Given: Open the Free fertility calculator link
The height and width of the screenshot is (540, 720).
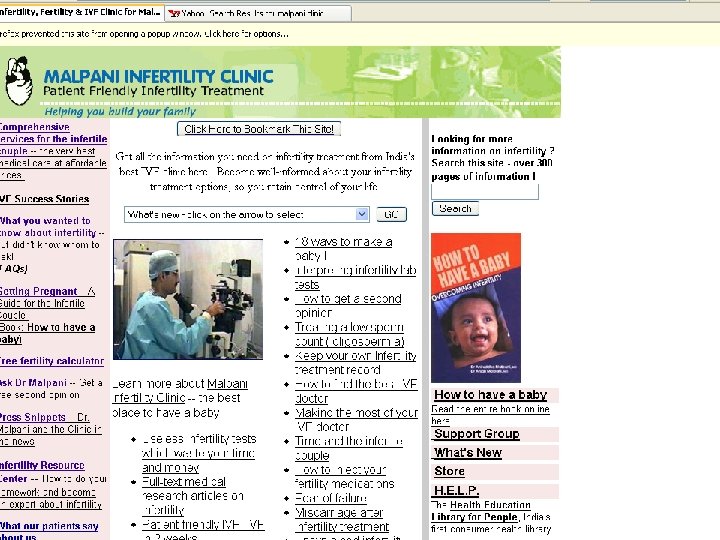Looking at the screenshot, I should tap(51, 361).
